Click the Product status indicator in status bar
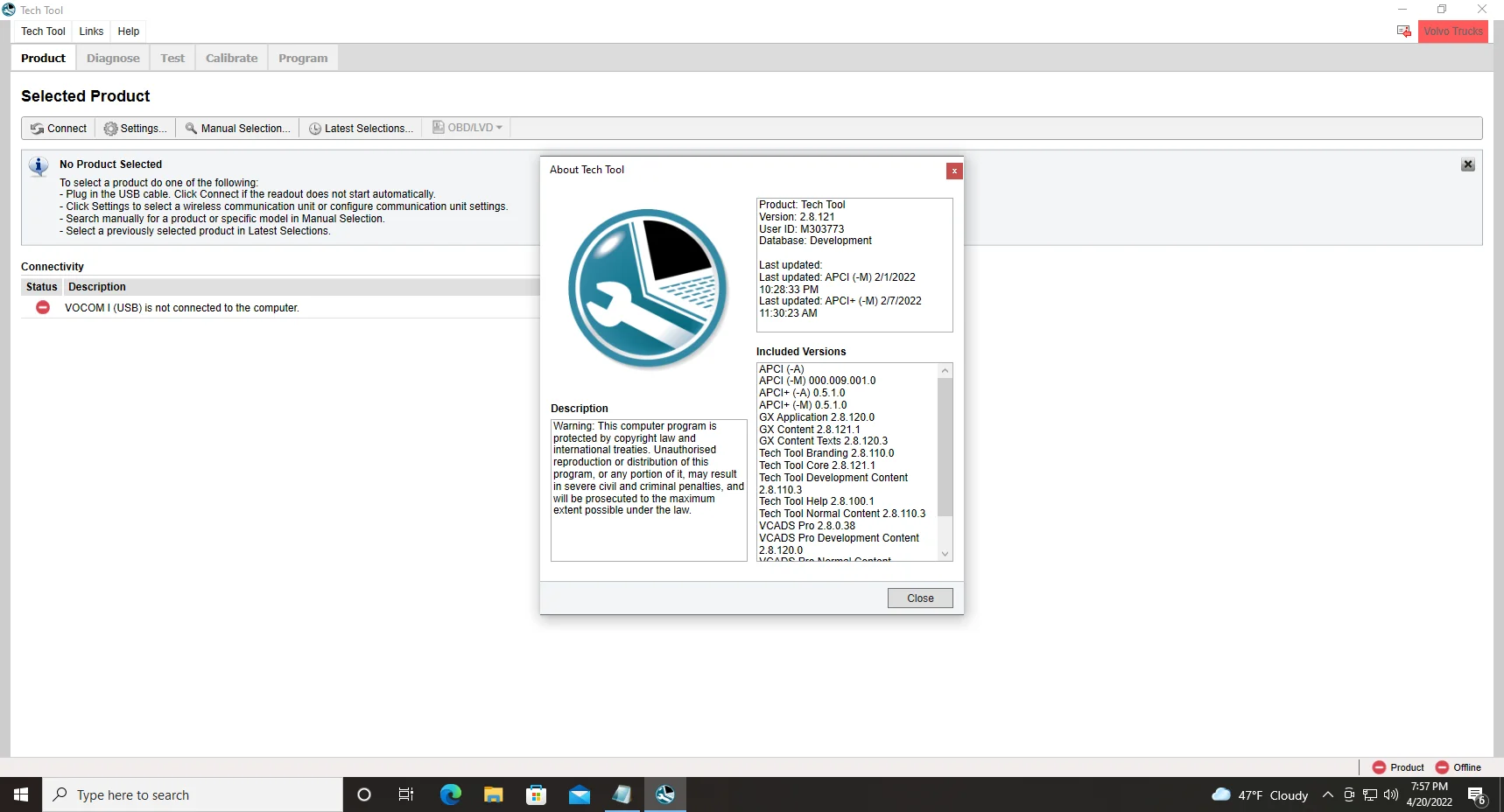 pos(1398,767)
